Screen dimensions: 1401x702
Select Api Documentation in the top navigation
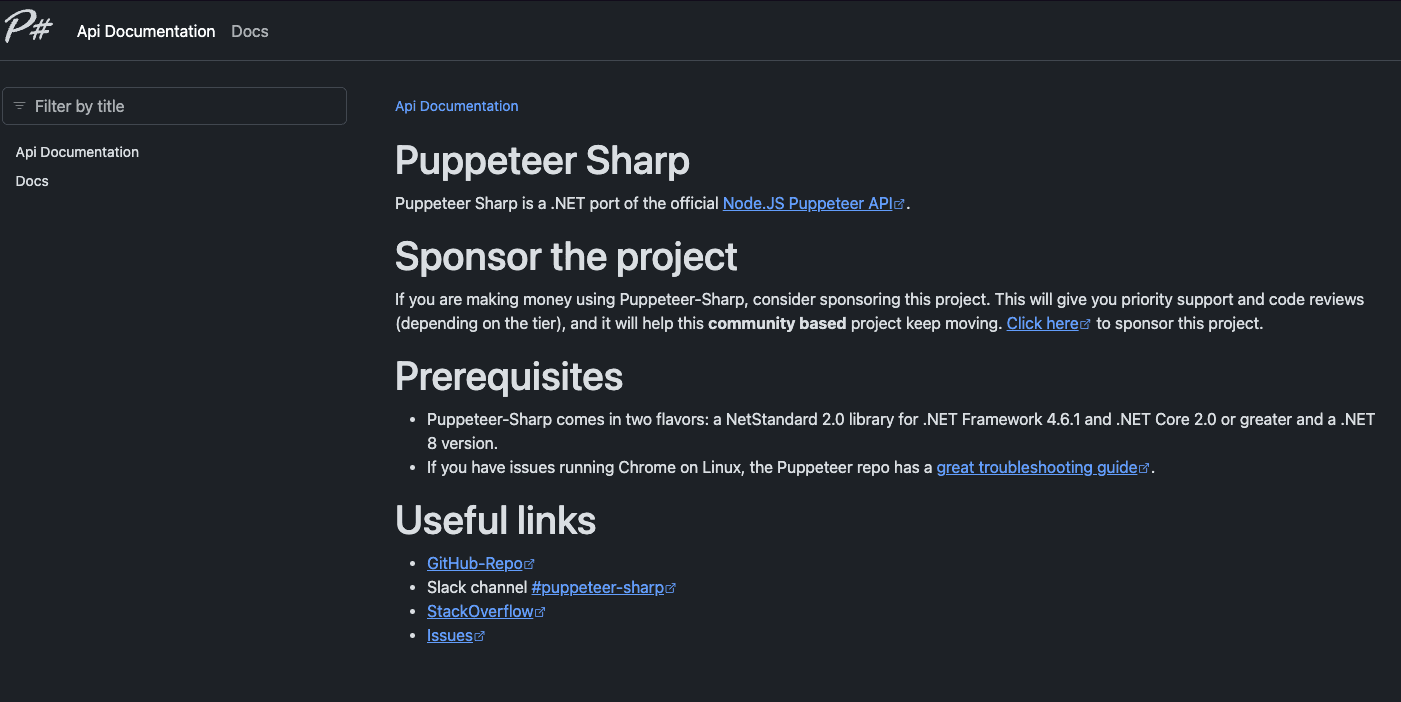145,31
